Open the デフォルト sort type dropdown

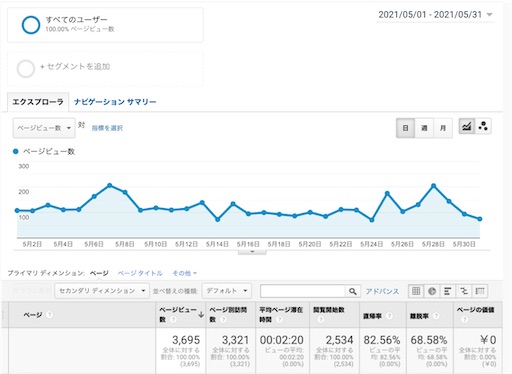pyautogui.click(x=226, y=291)
